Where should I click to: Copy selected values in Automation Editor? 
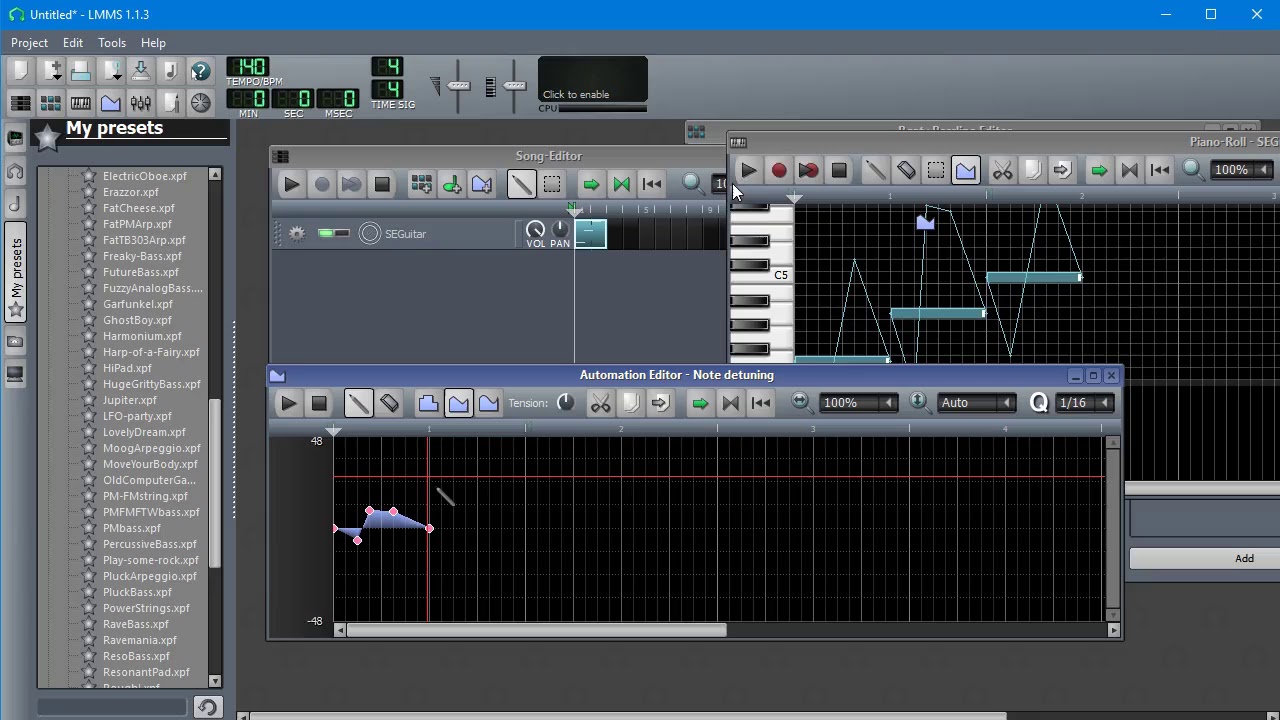tap(630, 403)
